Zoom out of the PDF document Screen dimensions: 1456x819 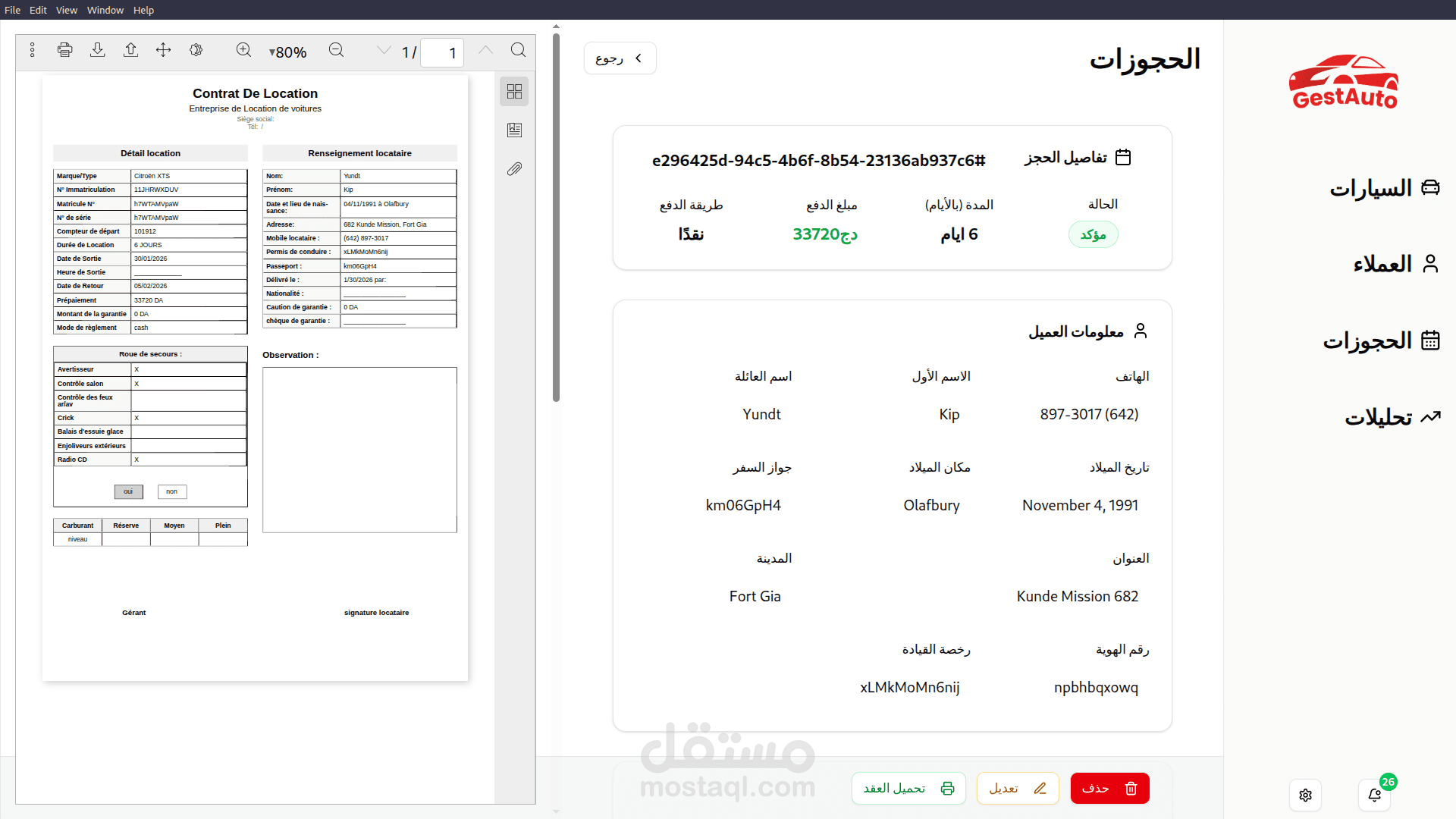337,50
